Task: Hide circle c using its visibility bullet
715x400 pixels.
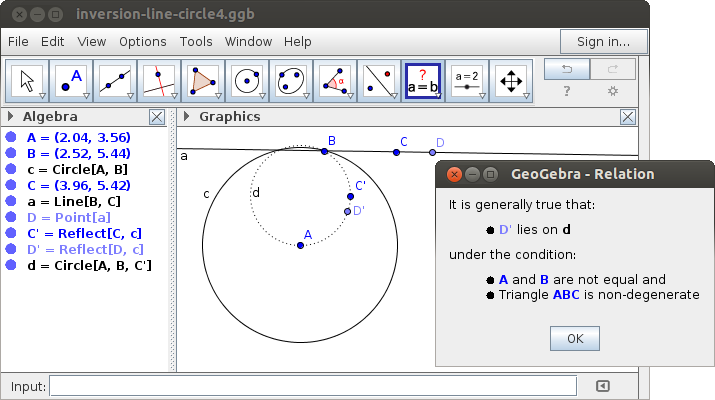Action: coord(11,170)
